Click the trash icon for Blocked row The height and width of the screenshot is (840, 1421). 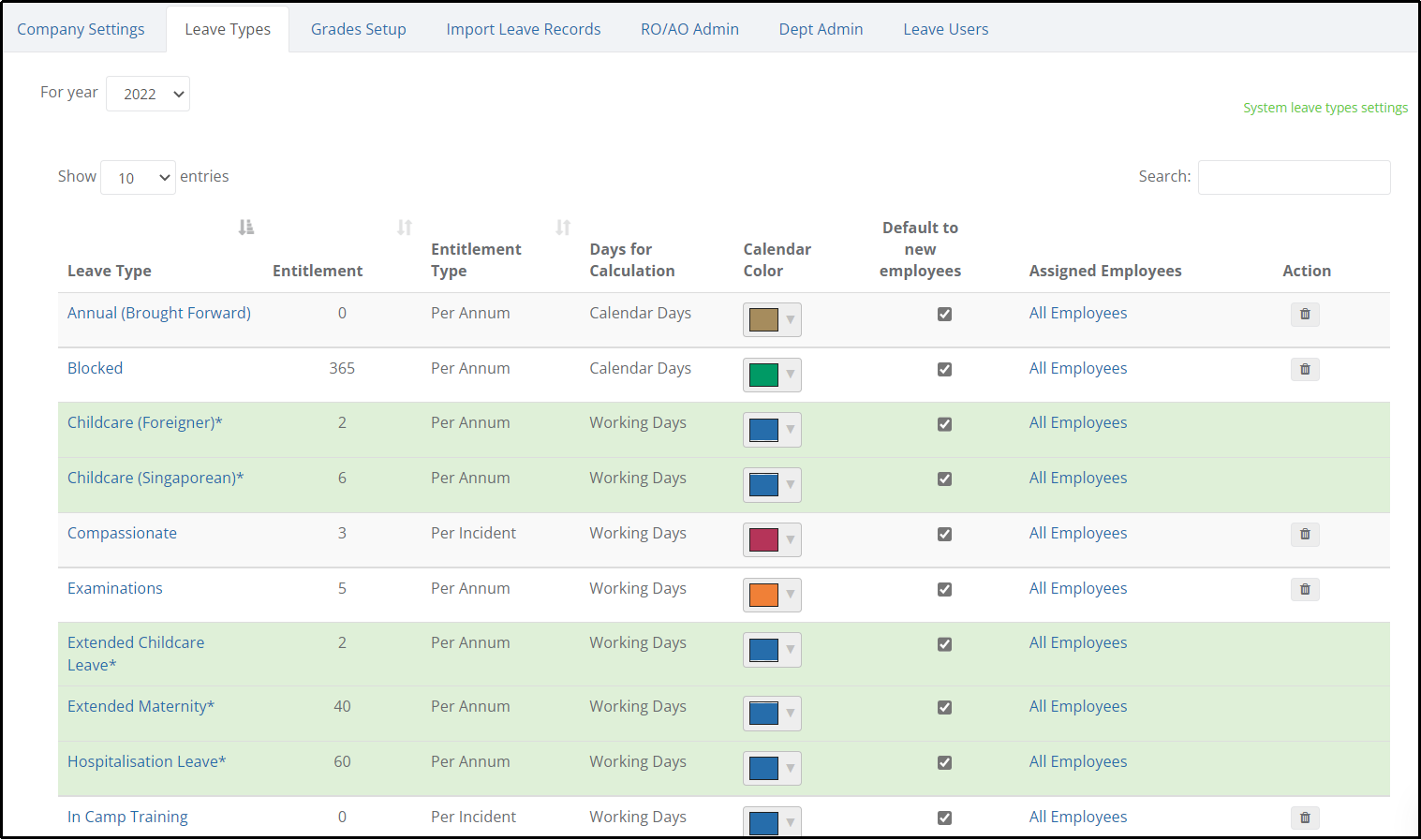pos(1305,370)
